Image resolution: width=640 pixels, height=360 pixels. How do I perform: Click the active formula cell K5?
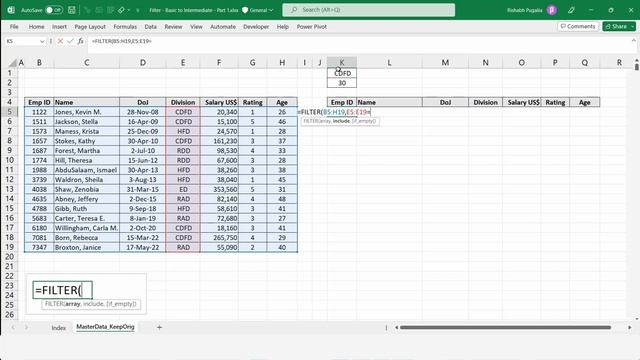click(x=342, y=112)
